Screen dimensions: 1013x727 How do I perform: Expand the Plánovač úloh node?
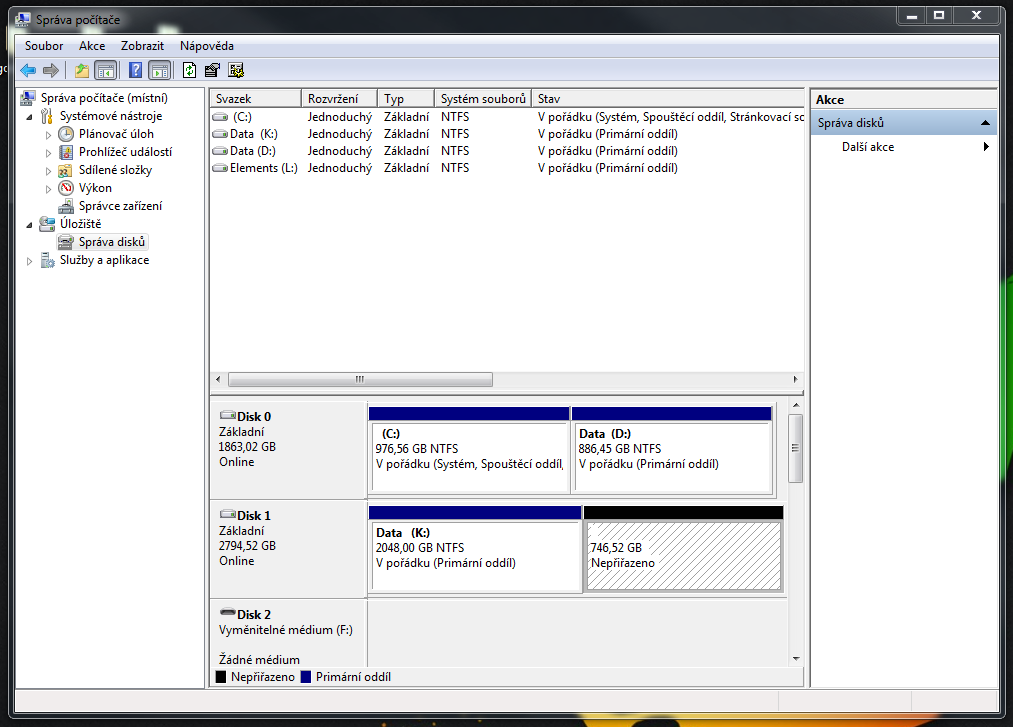tap(48, 135)
